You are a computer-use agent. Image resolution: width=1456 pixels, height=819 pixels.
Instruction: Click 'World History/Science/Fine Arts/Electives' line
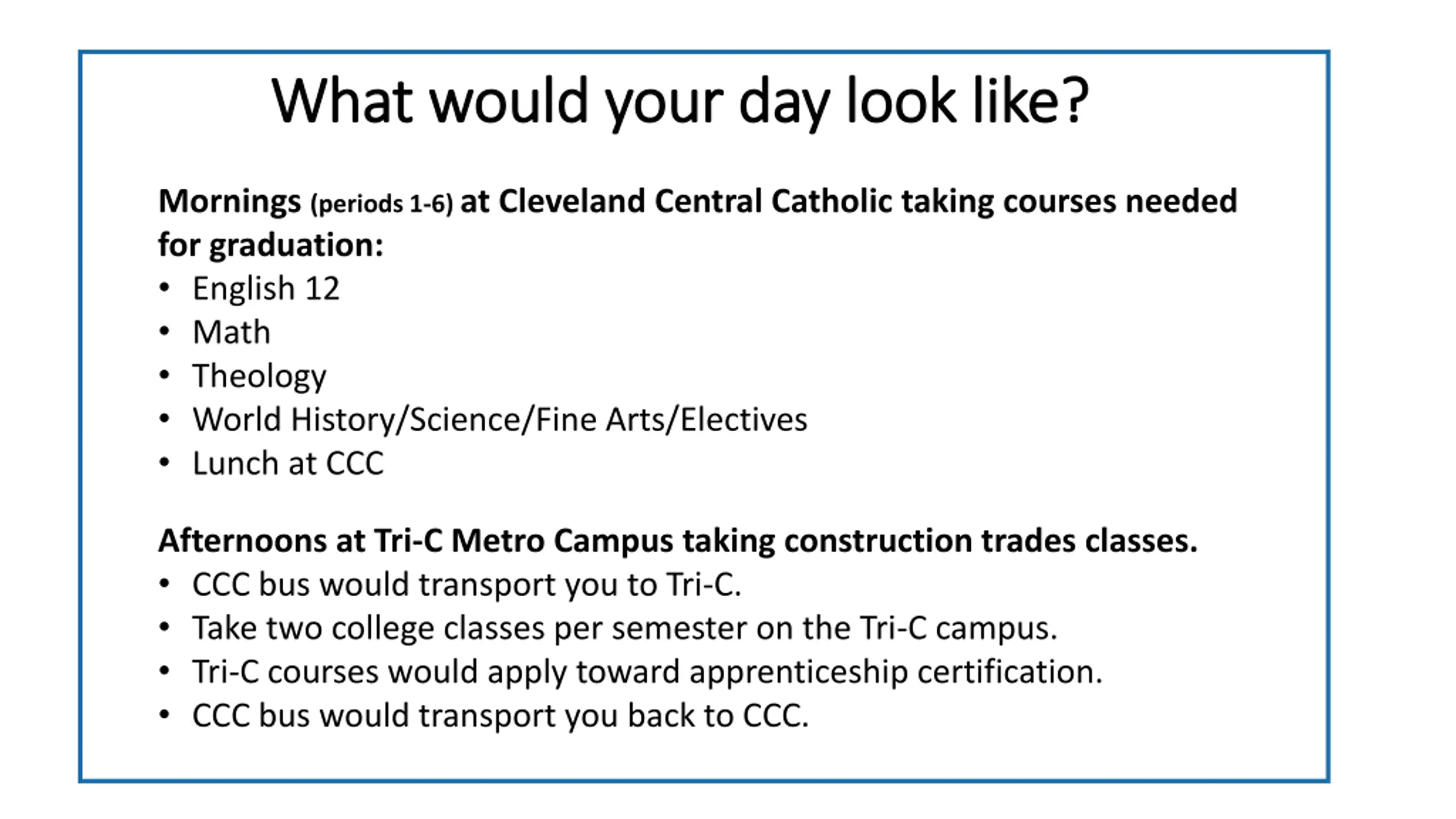tap(499, 420)
